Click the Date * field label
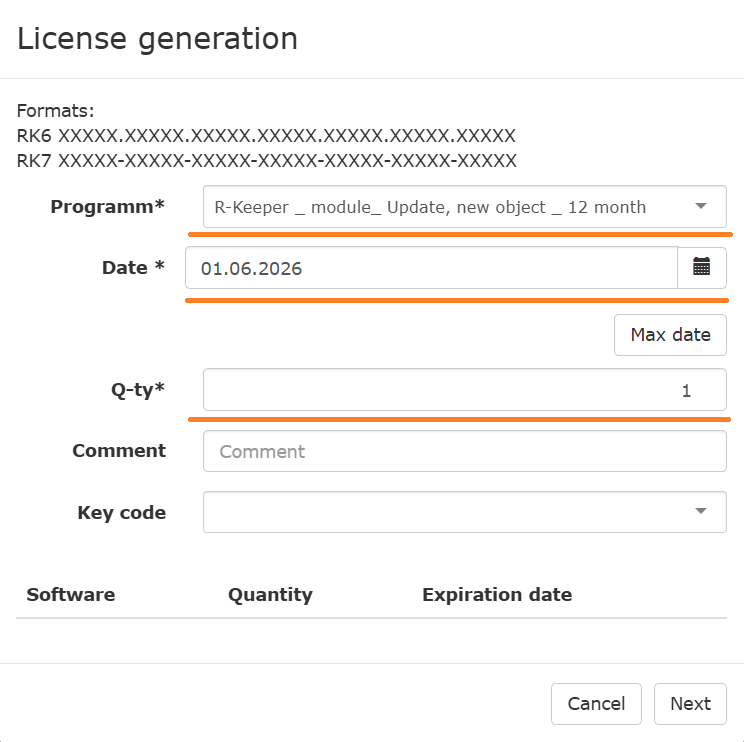Screen dimensions: 744x742 (133, 267)
